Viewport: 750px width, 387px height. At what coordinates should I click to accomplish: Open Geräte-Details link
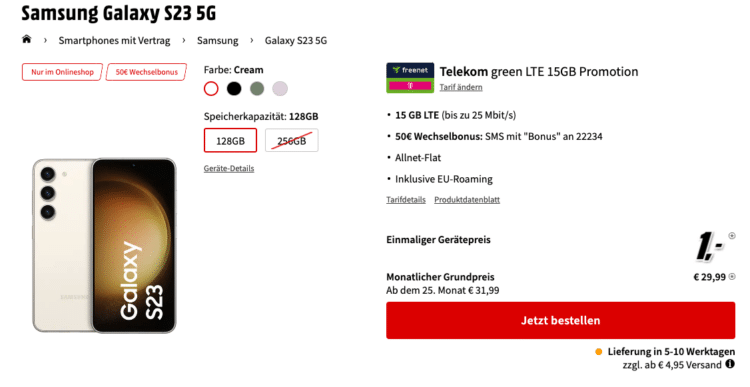(x=229, y=168)
